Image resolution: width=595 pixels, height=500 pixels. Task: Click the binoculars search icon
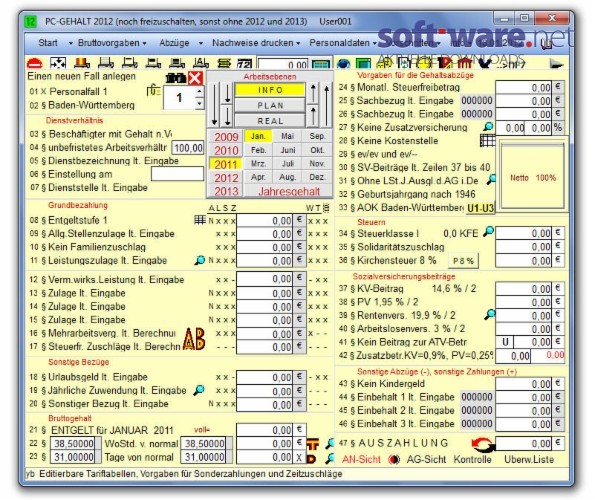coord(176,78)
